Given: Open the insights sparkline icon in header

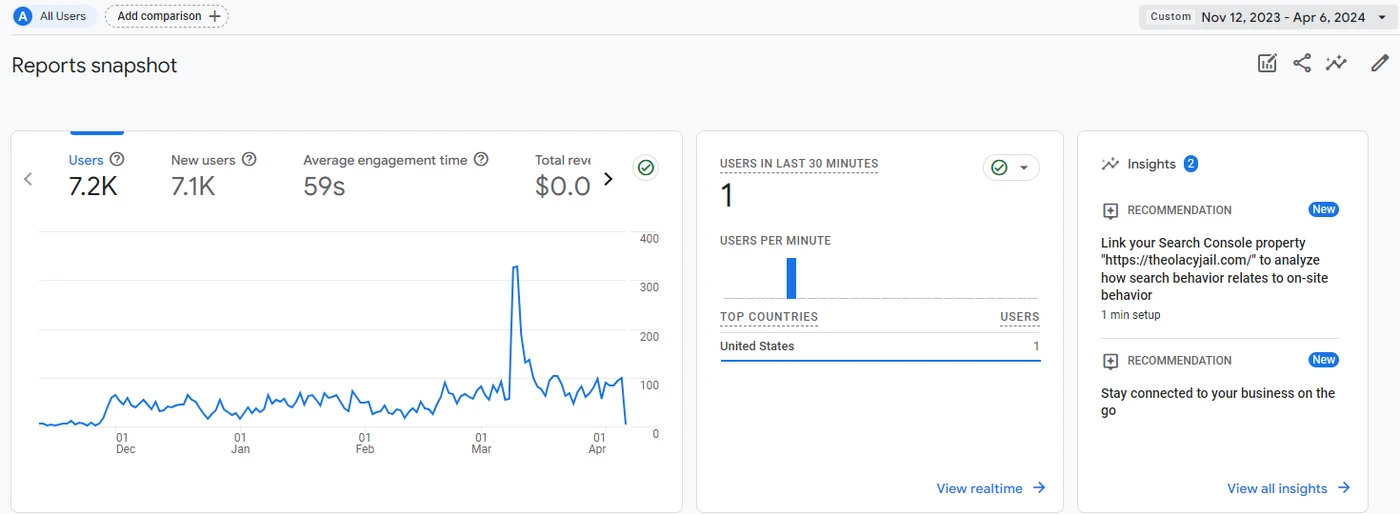Looking at the screenshot, I should point(1336,64).
